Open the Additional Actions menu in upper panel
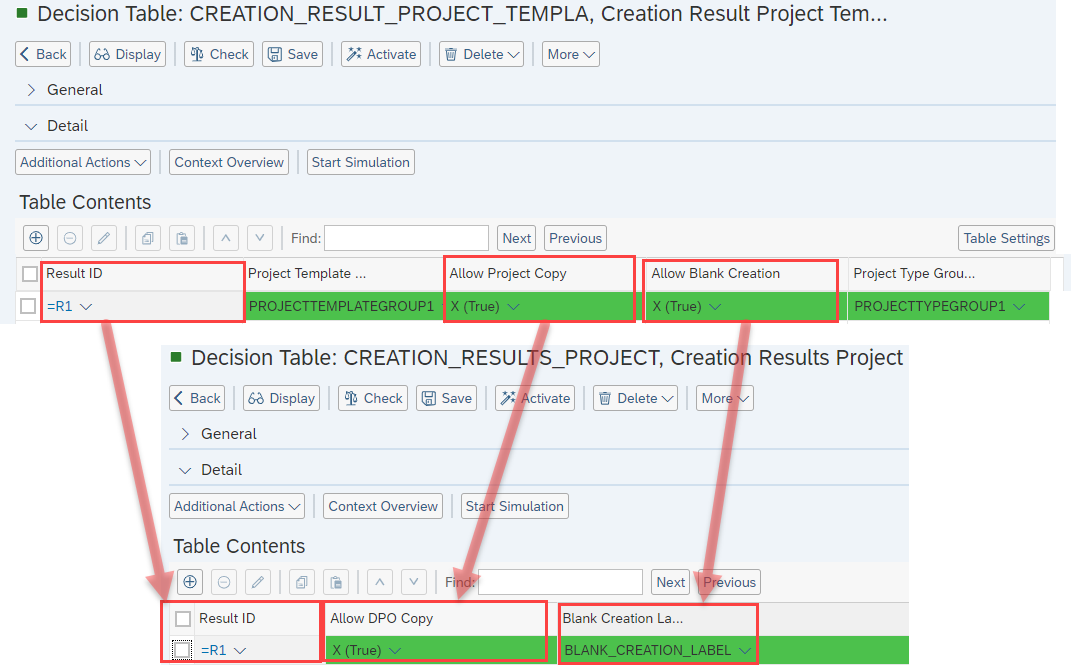Viewport: 1071px width, 665px height. click(84, 162)
